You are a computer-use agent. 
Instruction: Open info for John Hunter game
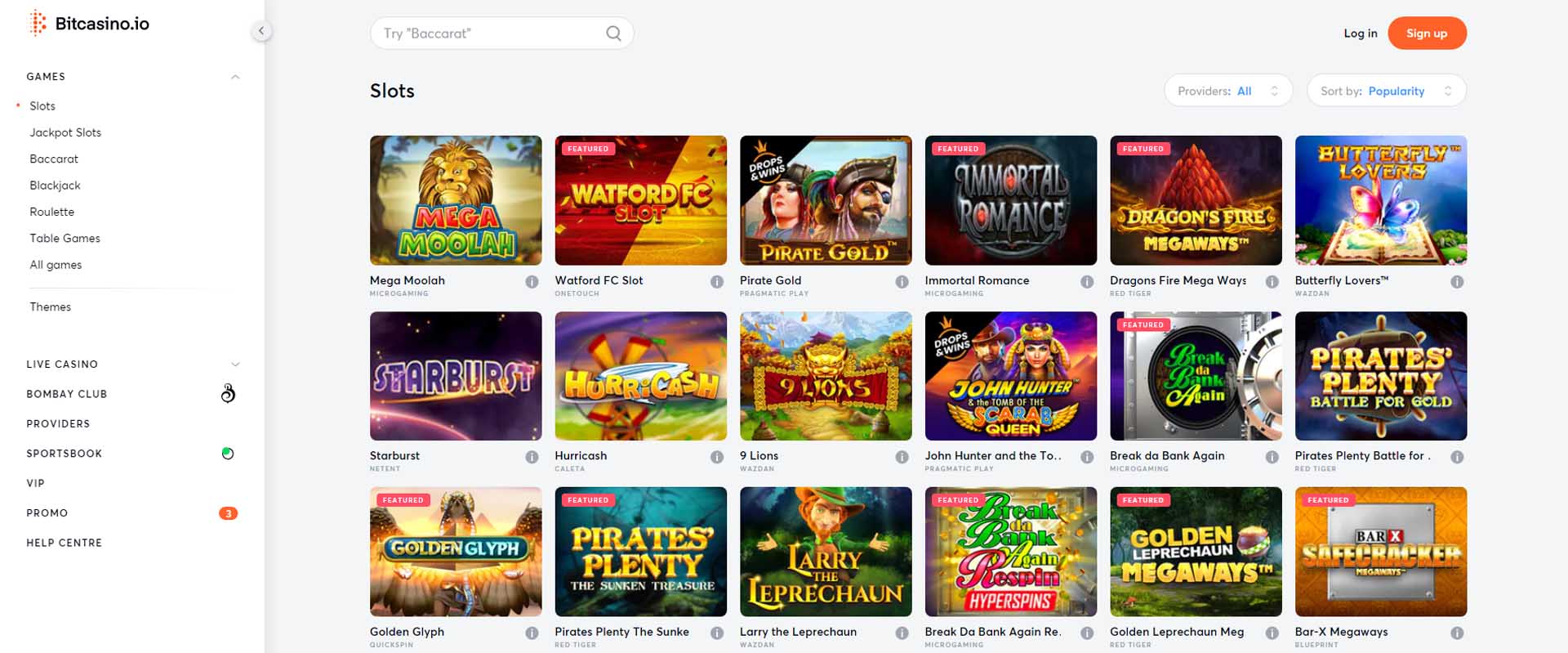pyautogui.click(x=1087, y=458)
